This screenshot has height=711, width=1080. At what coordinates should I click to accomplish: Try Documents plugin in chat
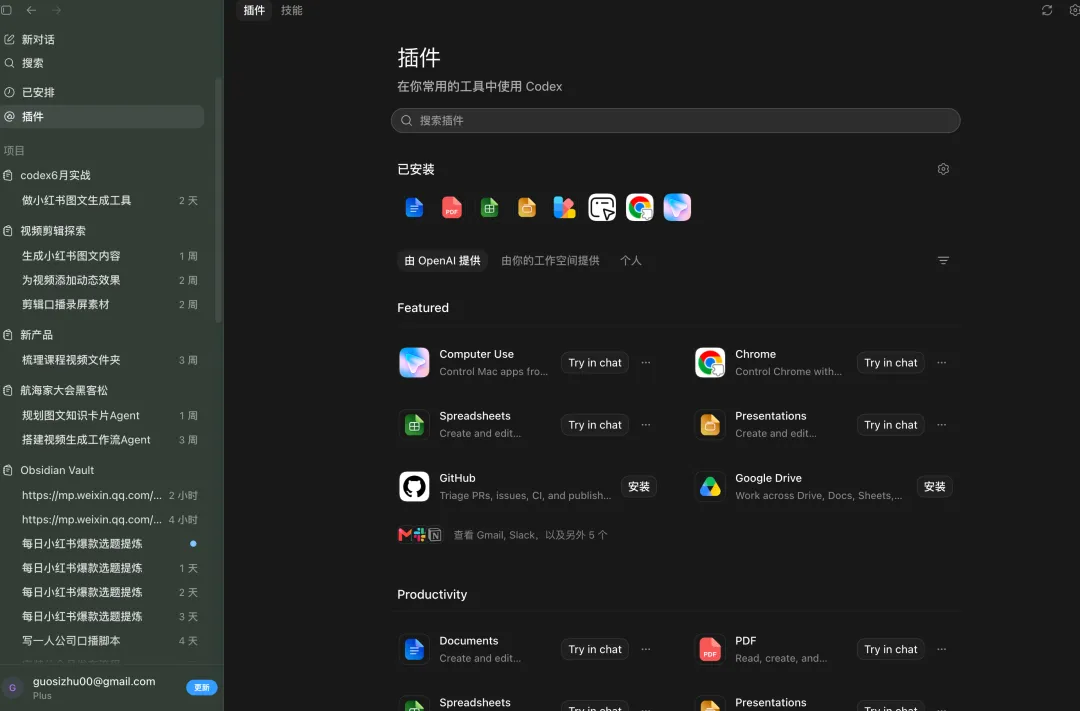point(595,649)
